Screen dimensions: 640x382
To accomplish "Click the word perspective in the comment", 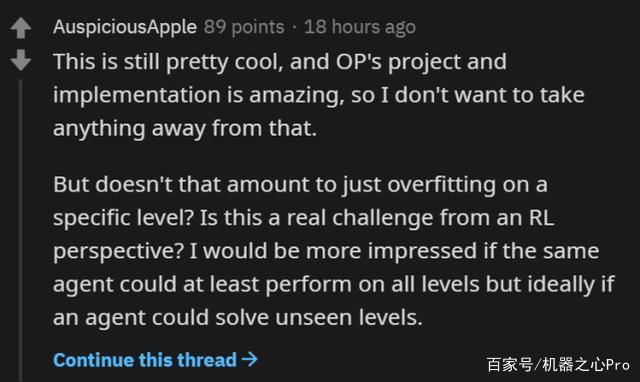I will pos(119,251).
